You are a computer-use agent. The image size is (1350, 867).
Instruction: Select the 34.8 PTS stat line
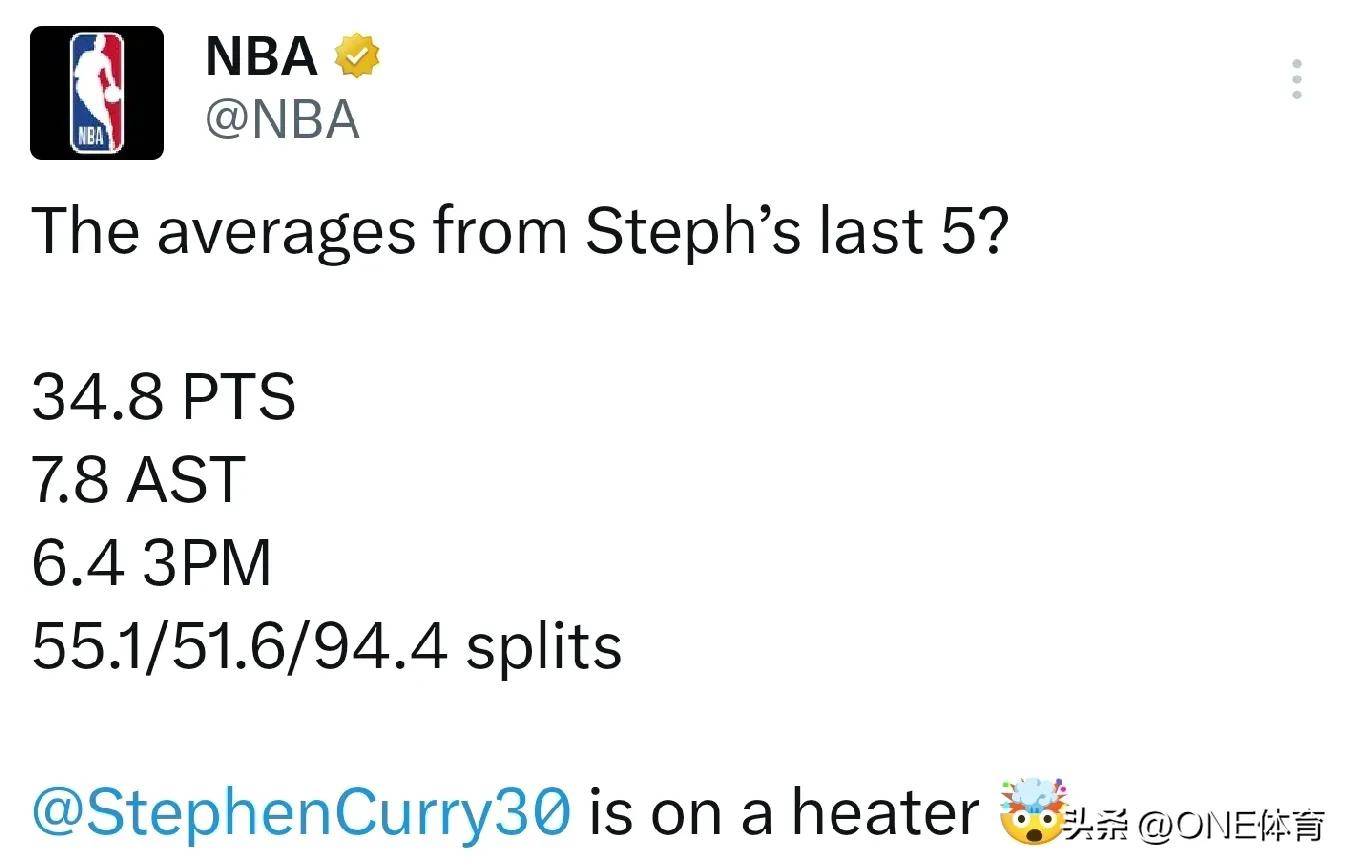point(164,397)
